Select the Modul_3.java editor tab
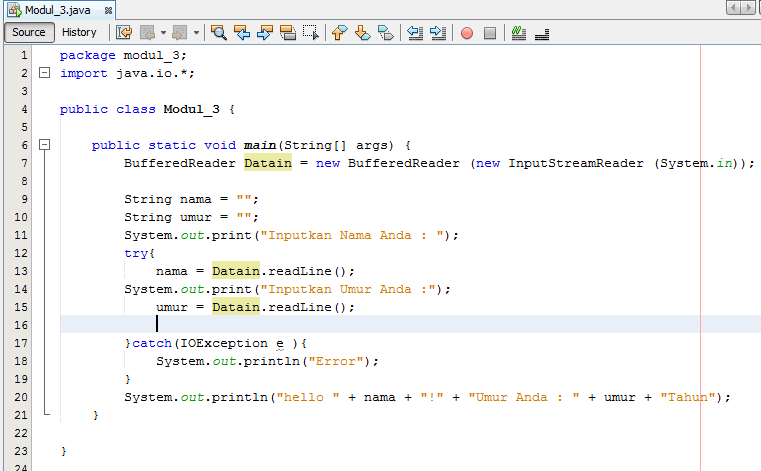The width and height of the screenshot is (761, 471). pos(59,10)
